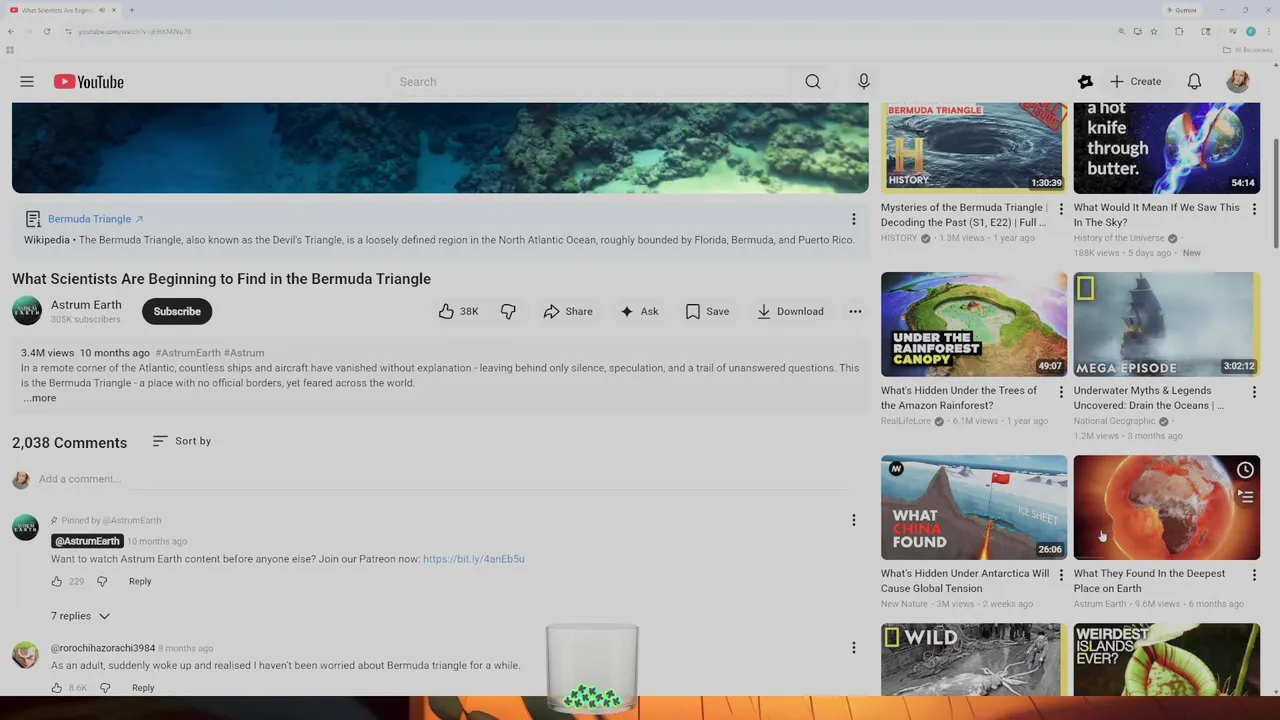This screenshot has width=1280, height=720.
Task: Click the magnifier search button
Action: tap(813, 82)
